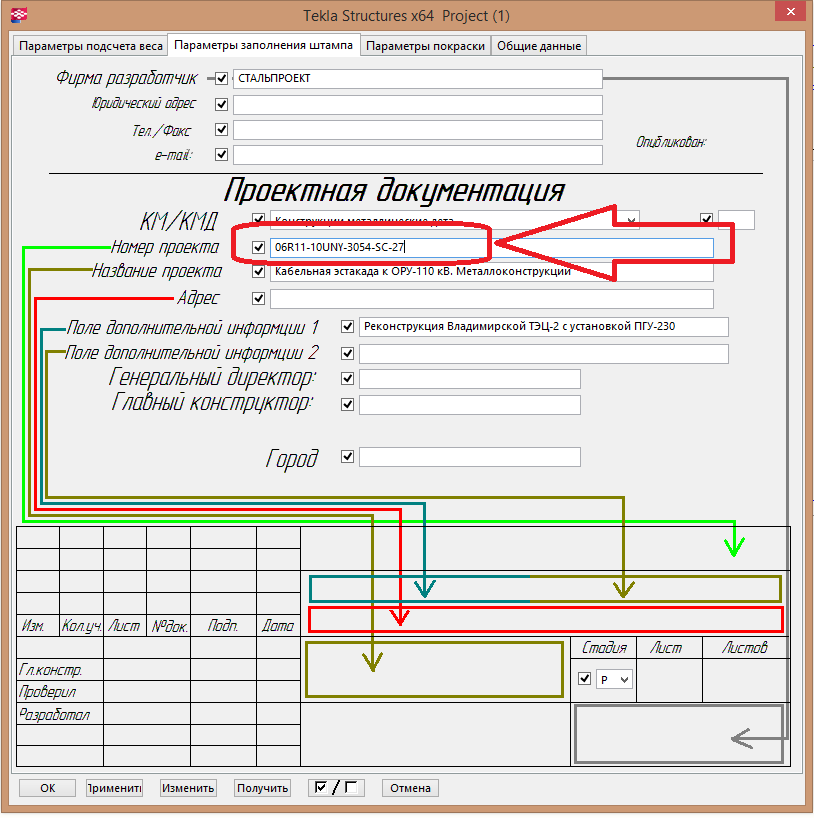Toggle checkbox next to e-mail
This screenshot has height=820, width=814.
(x=222, y=154)
